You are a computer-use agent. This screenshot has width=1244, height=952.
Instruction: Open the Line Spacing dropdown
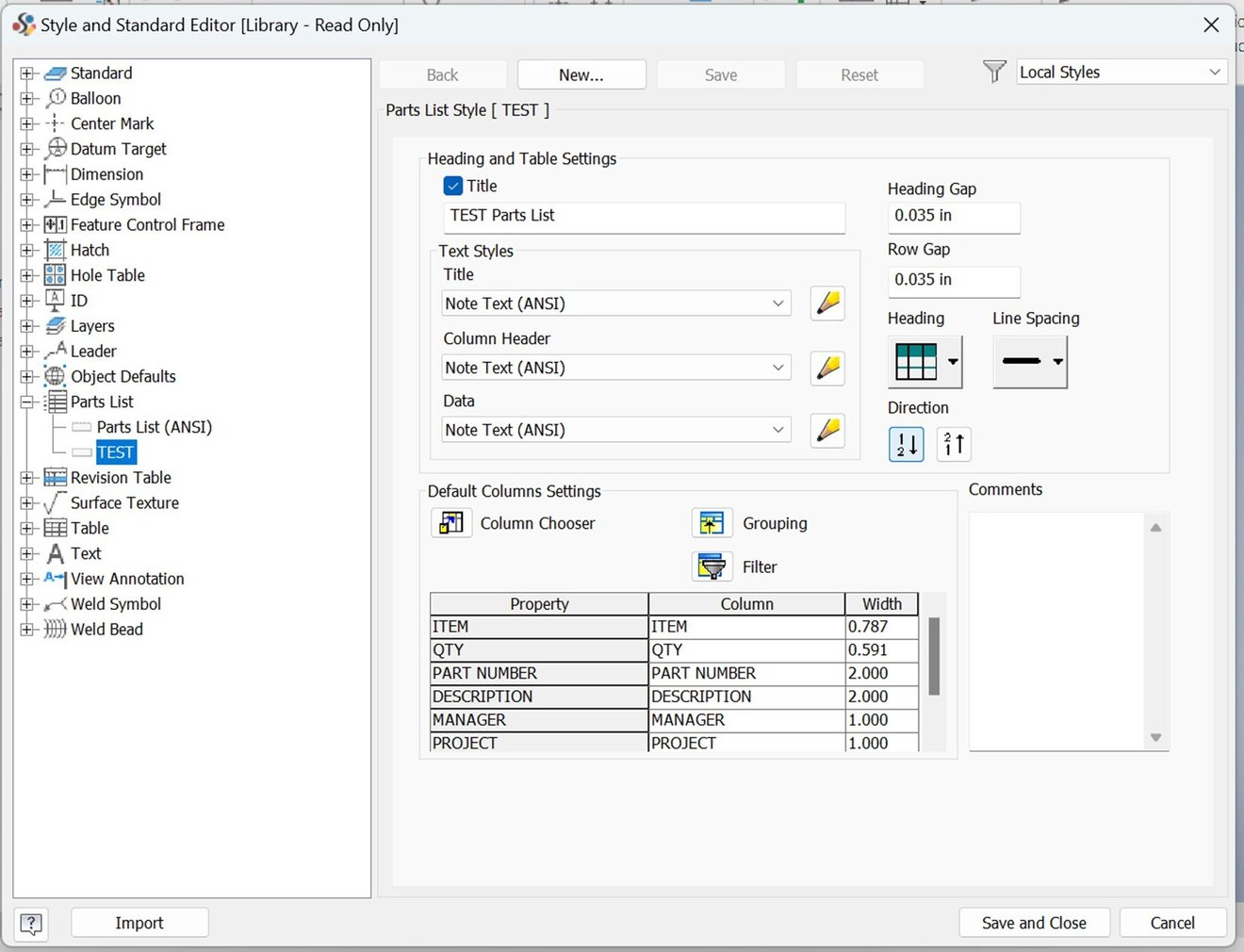click(x=1059, y=361)
